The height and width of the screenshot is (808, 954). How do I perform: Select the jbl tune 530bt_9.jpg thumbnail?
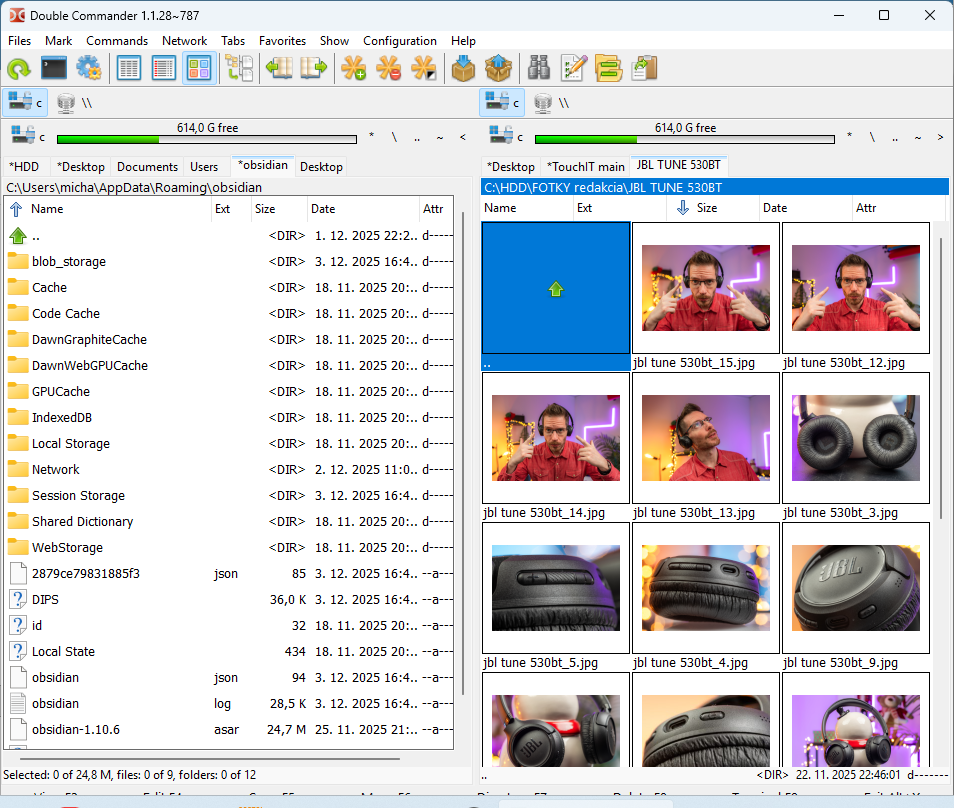(856, 586)
